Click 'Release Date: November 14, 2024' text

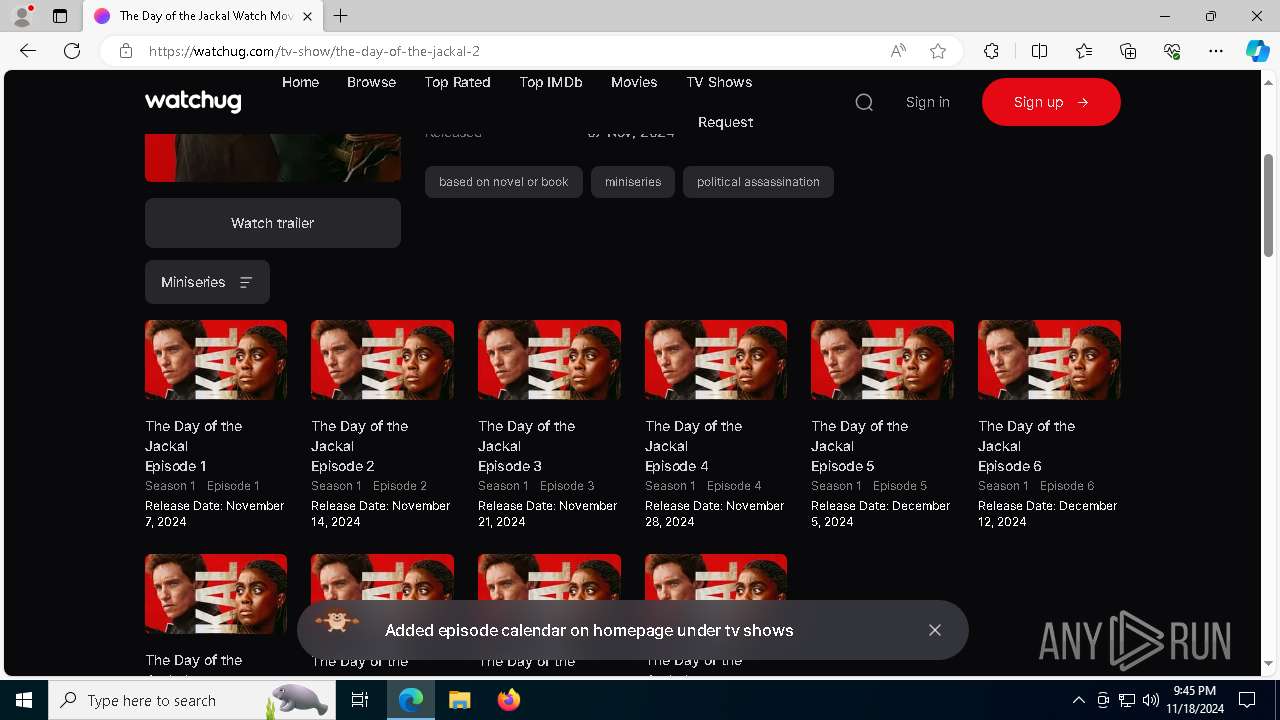pos(381,514)
